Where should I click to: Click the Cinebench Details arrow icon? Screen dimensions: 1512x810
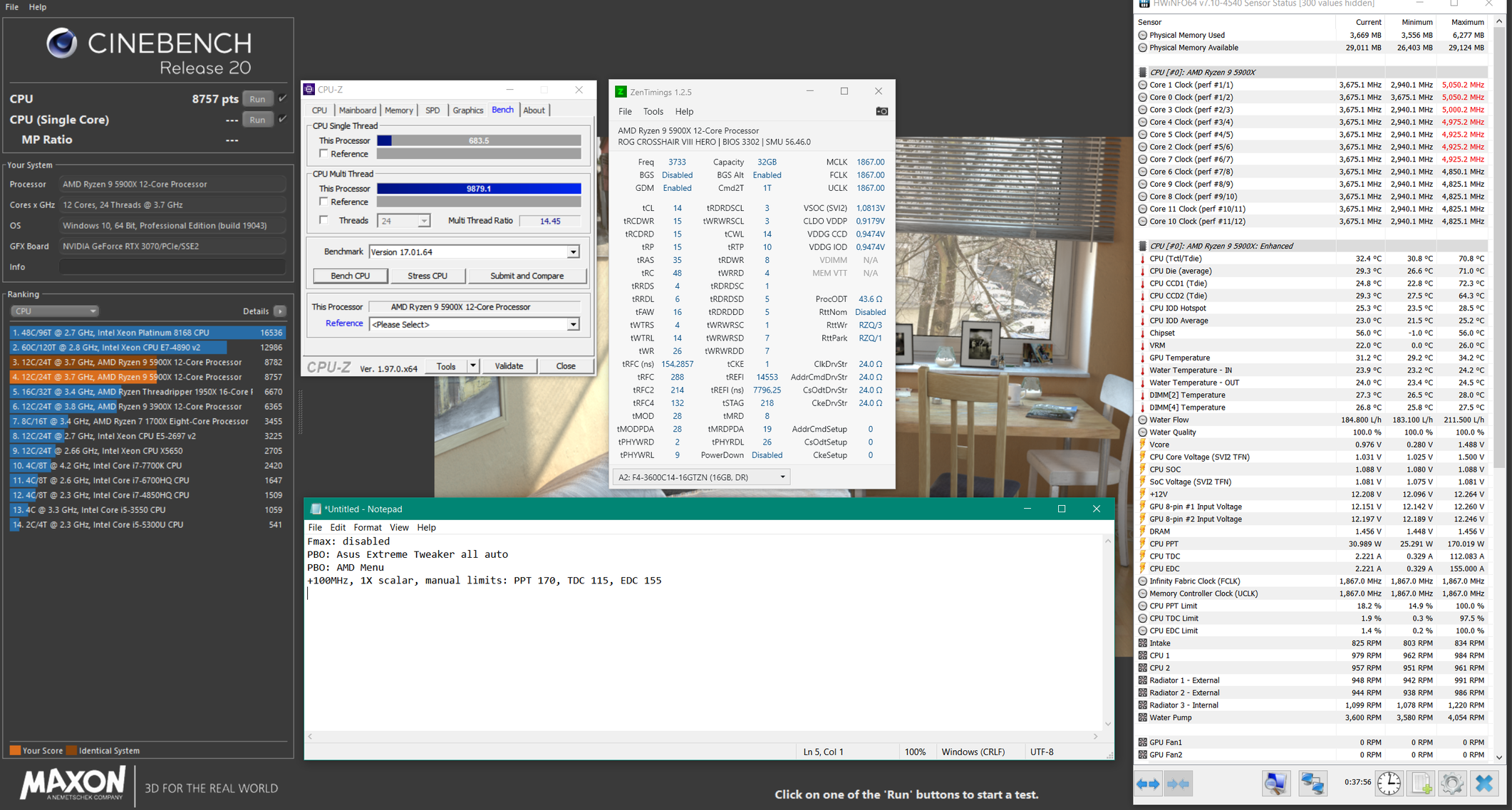(x=280, y=311)
